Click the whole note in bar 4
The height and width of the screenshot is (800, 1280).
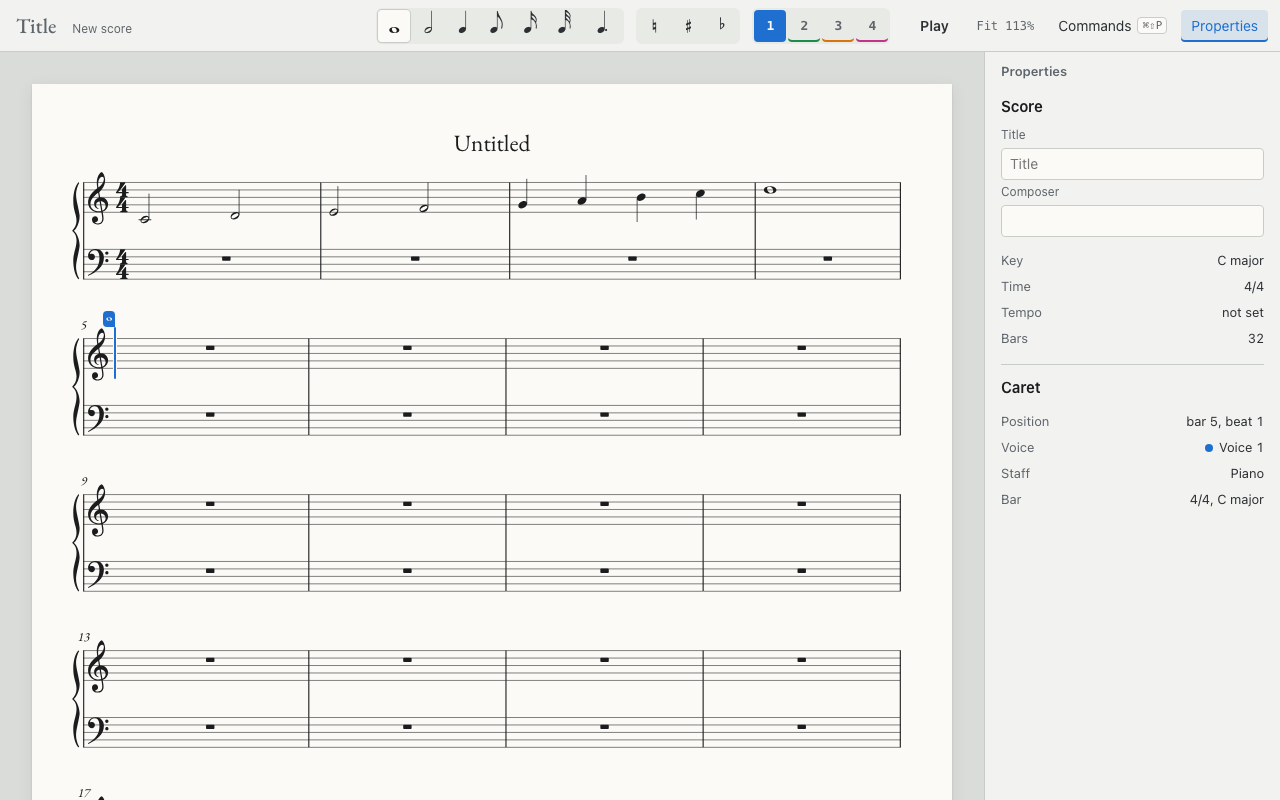[x=770, y=190]
